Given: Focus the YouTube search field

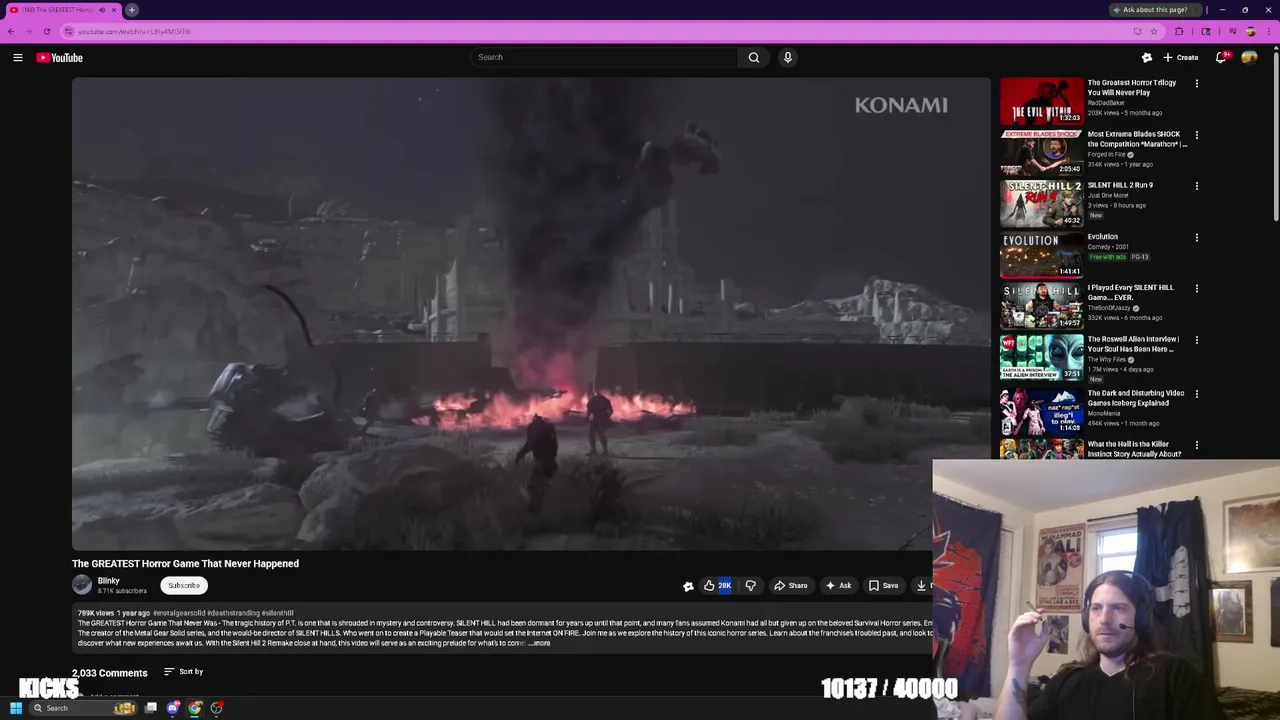Looking at the screenshot, I should coord(605,57).
